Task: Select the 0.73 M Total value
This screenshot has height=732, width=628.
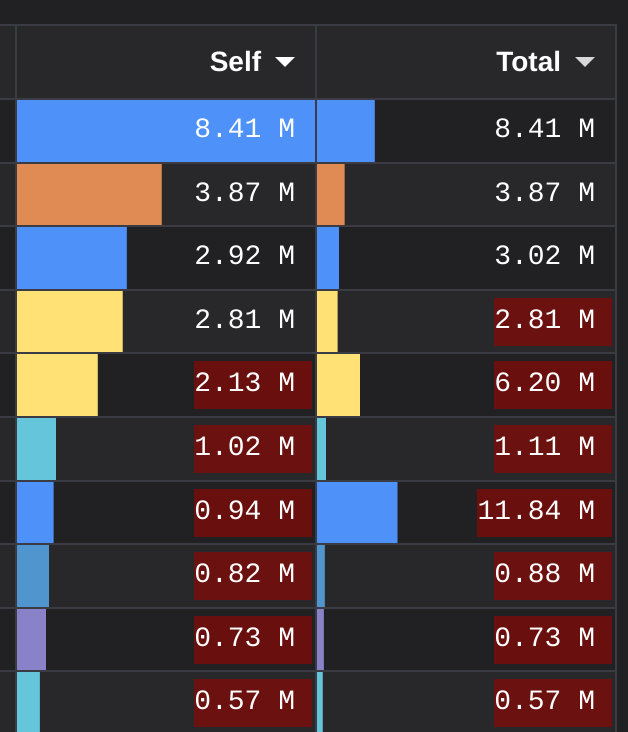Action: [553, 640]
